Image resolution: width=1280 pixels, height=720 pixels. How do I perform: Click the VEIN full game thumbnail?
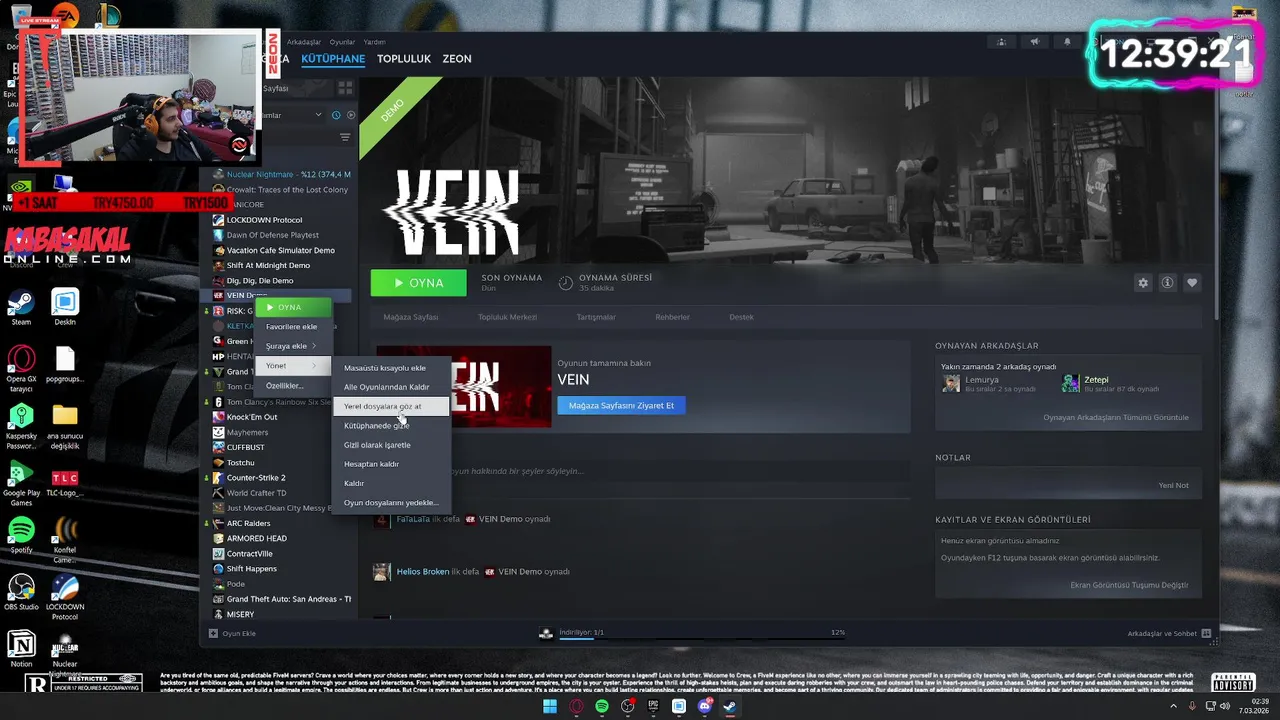464,386
